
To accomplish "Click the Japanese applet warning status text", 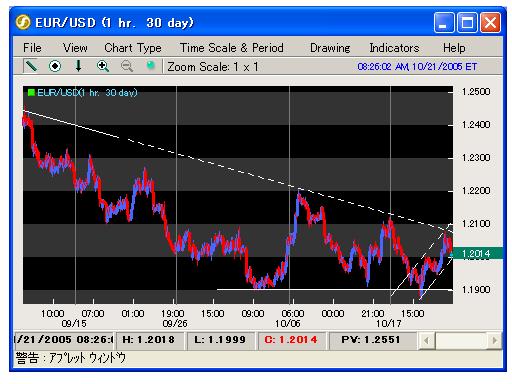I will 71,358.
